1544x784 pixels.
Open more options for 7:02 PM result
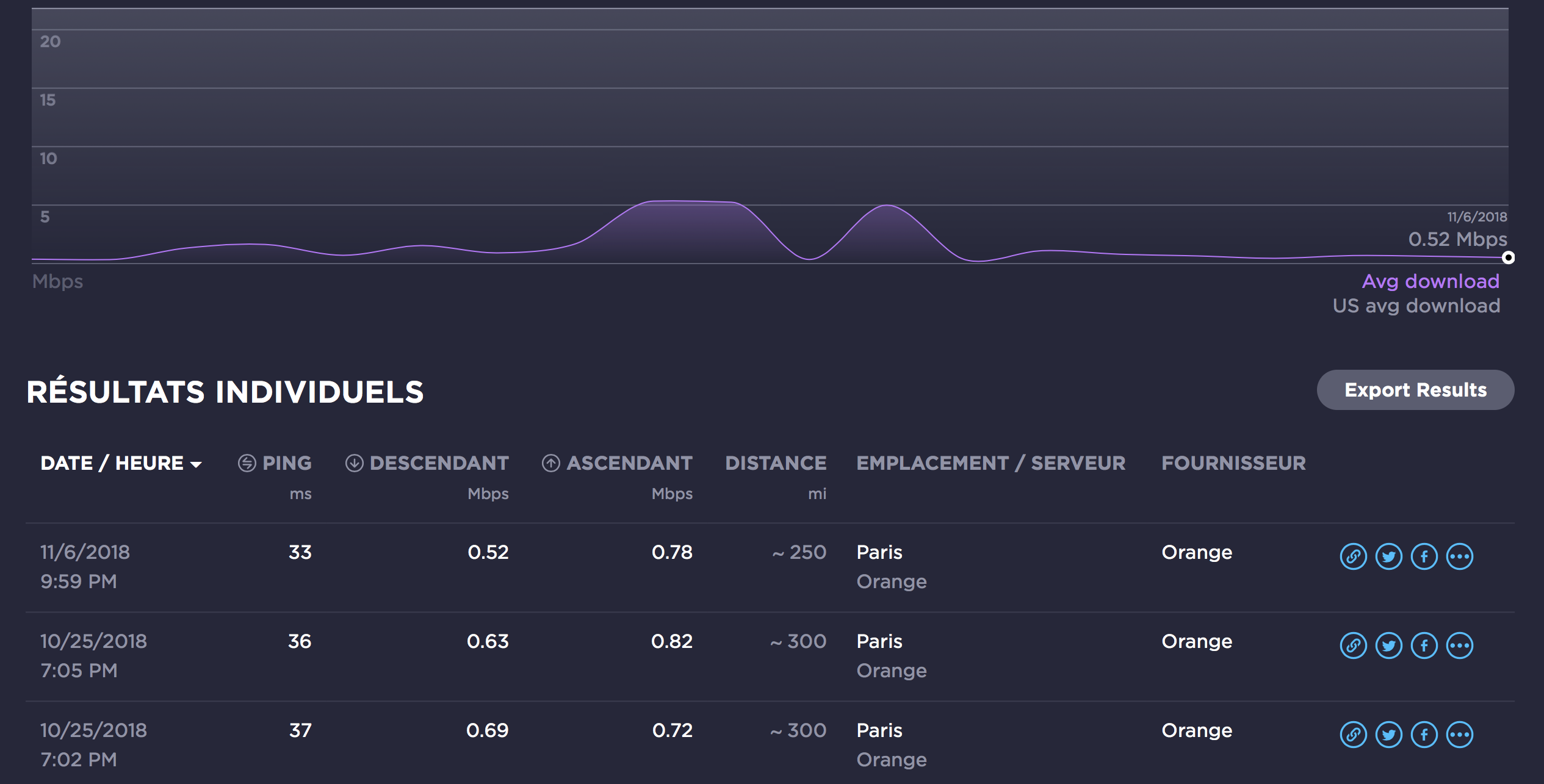pos(1459,735)
